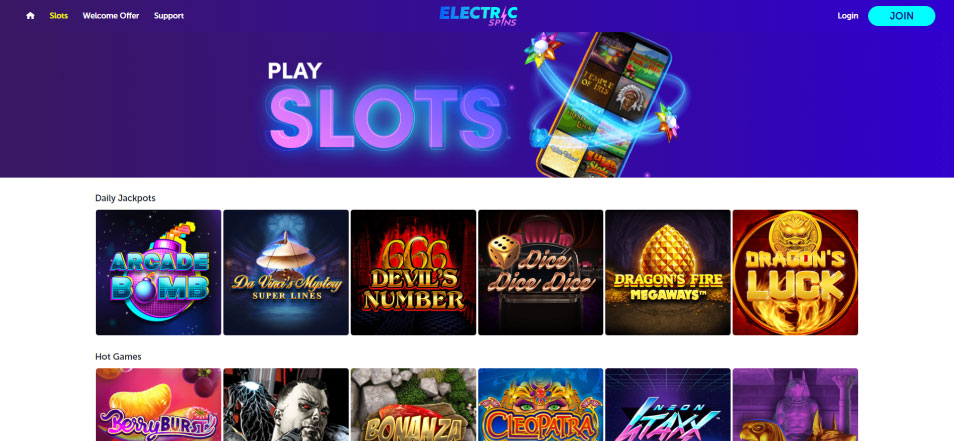Launch the 666 Devil's Number slot

click(x=413, y=273)
